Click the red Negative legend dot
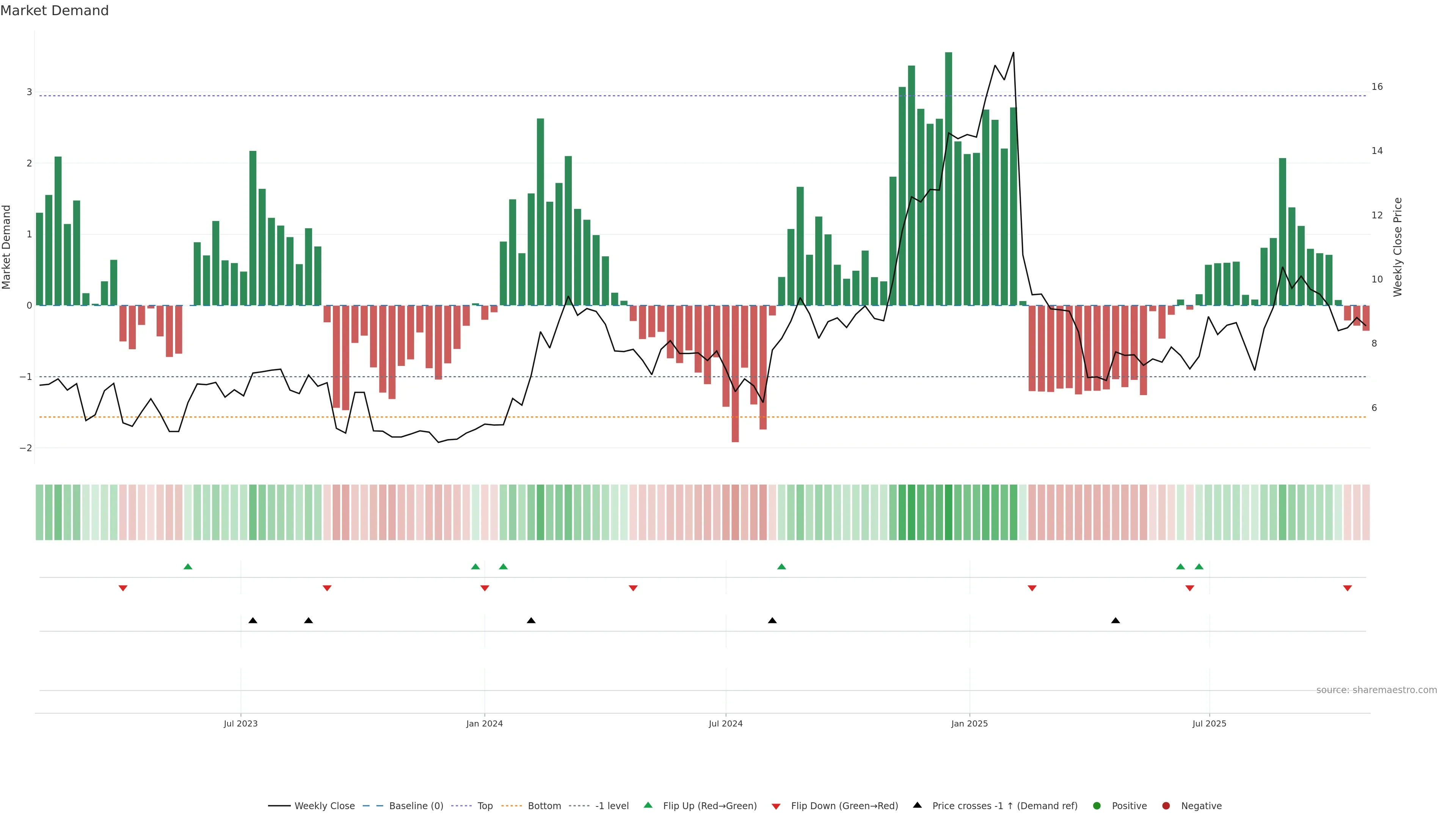 tap(1166, 806)
